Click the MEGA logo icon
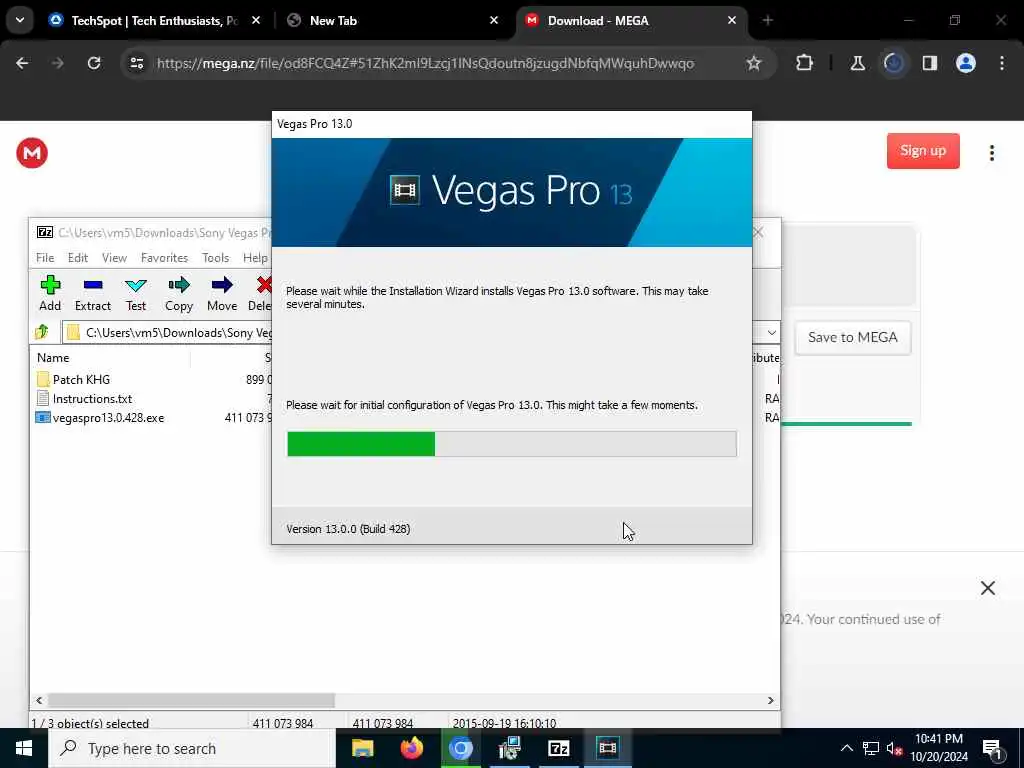Viewport: 1024px width, 768px height. (x=32, y=153)
